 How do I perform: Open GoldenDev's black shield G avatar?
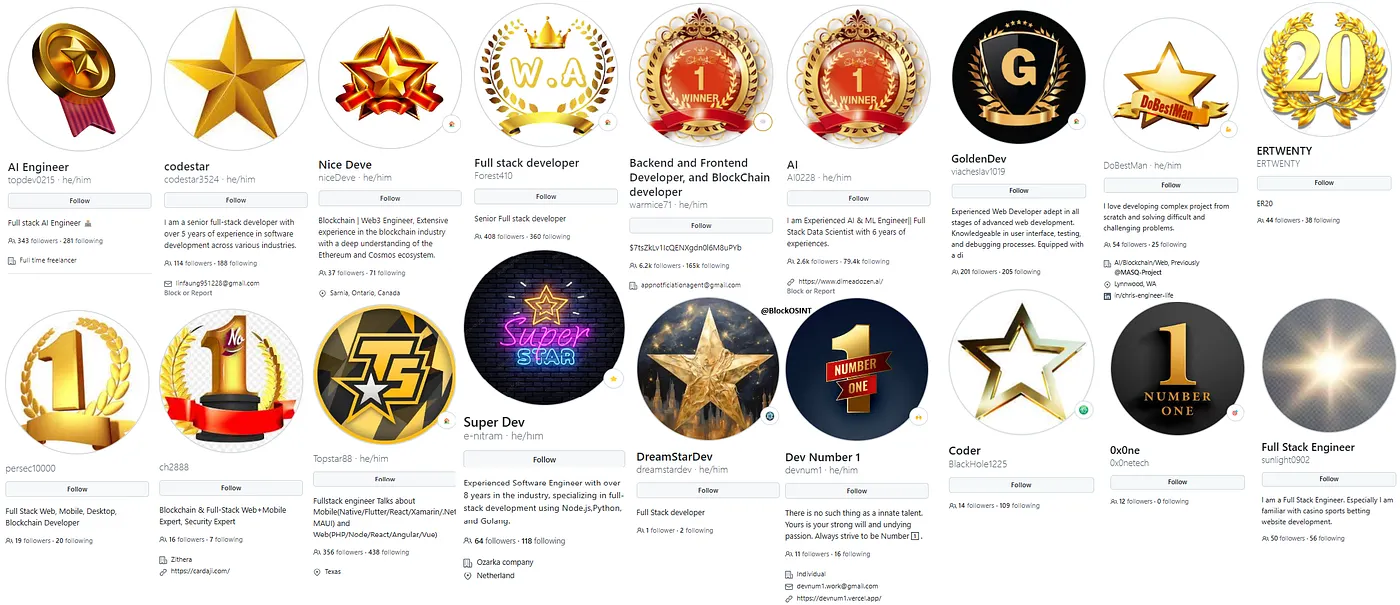pos(1019,77)
